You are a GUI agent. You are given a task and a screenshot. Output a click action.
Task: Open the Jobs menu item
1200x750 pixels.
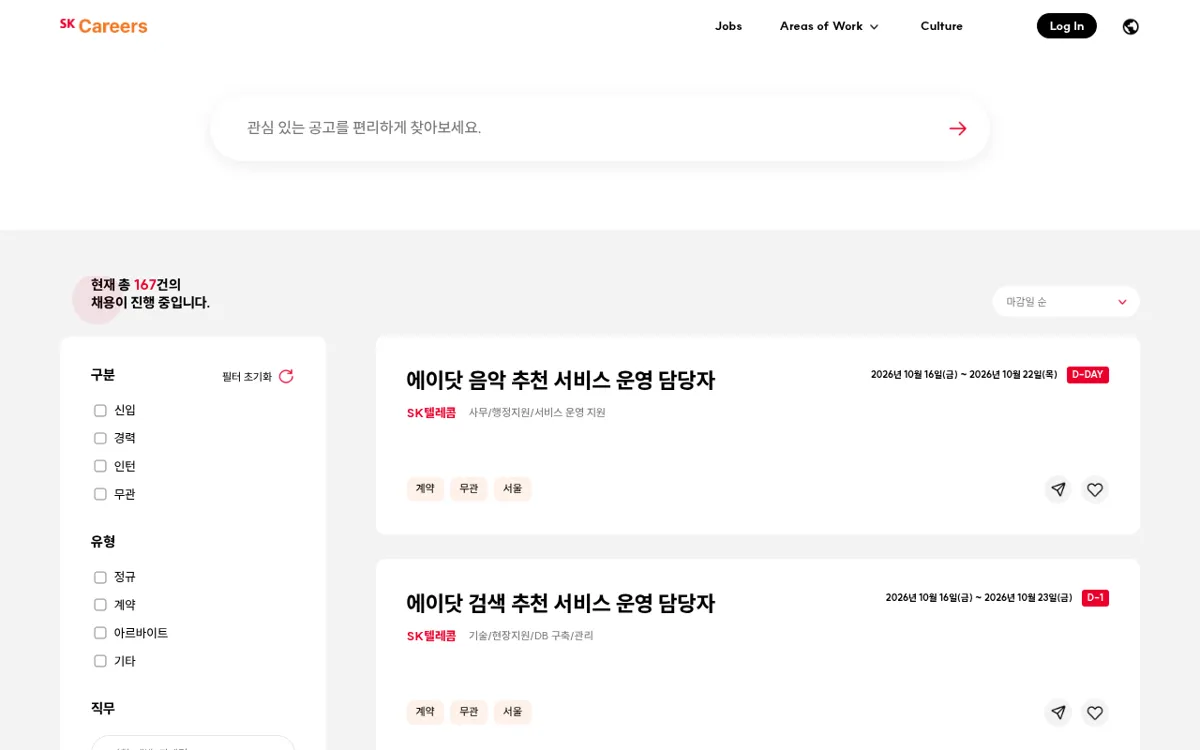coord(728,26)
